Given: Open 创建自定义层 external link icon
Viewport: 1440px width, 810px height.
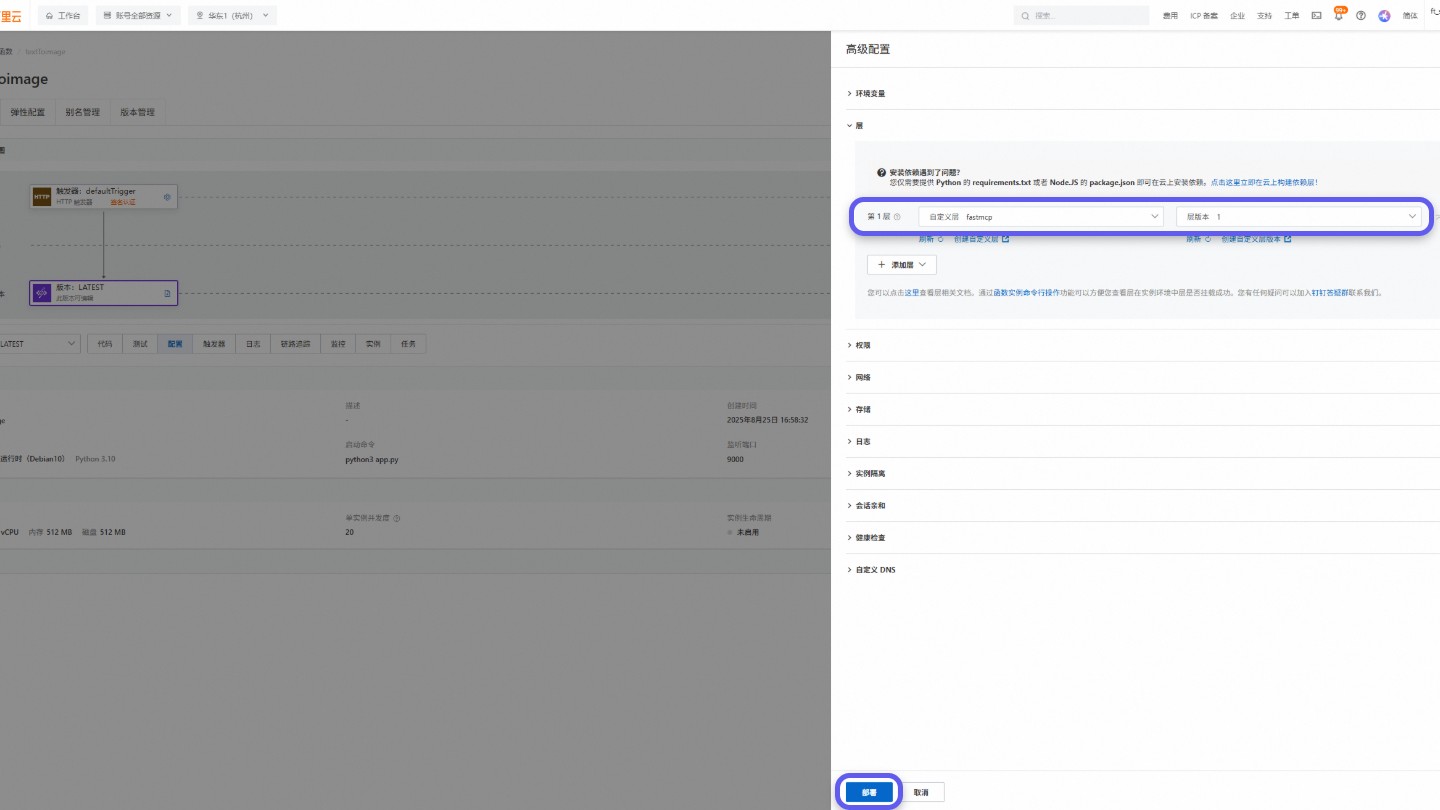Looking at the screenshot, I should click(x=1005, y=239).
